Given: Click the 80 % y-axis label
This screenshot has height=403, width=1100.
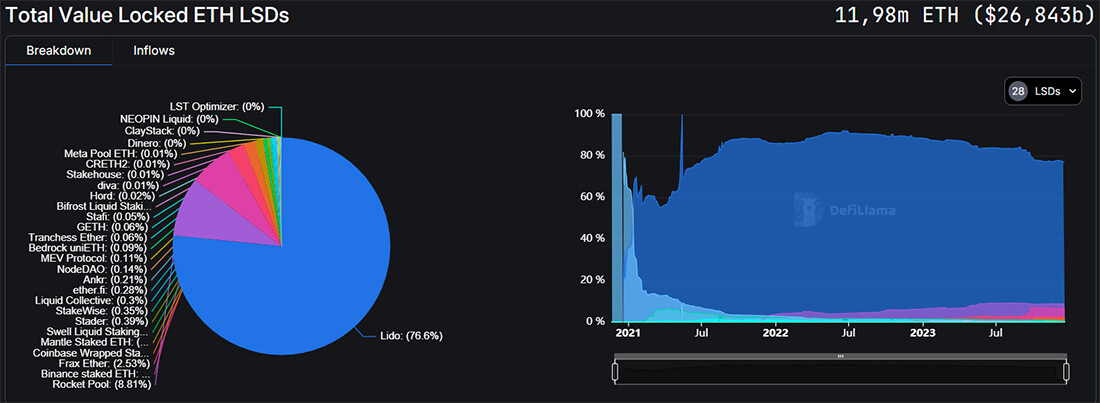Looking at the screenshot, I should (592, 154).
